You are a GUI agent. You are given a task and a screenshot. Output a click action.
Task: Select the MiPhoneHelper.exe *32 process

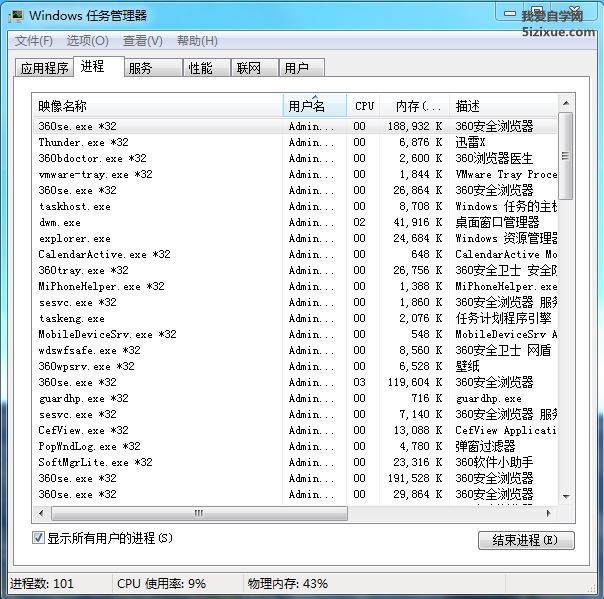click(295, 286)
